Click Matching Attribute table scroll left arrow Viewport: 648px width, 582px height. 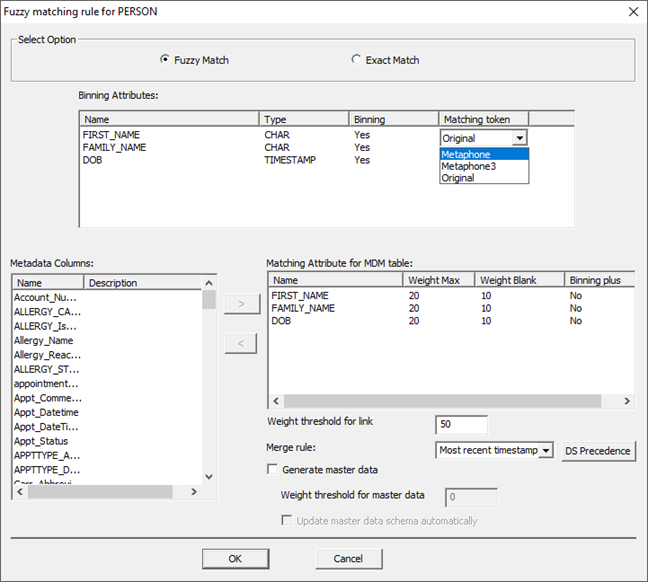point(276,401)
